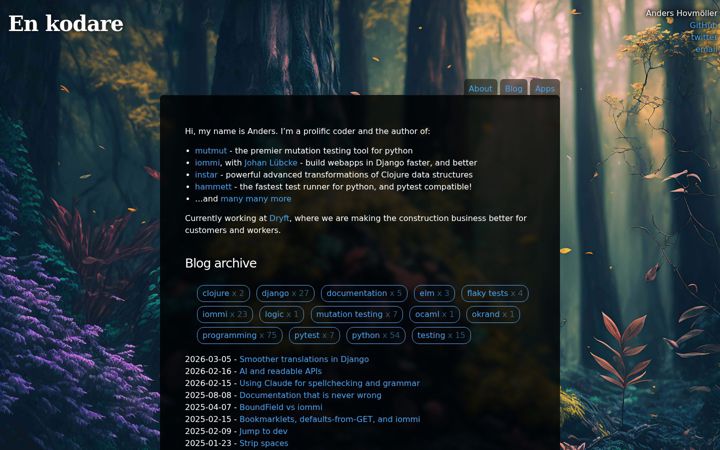
Task: Open the hammett project link
Action: [213, 186]
